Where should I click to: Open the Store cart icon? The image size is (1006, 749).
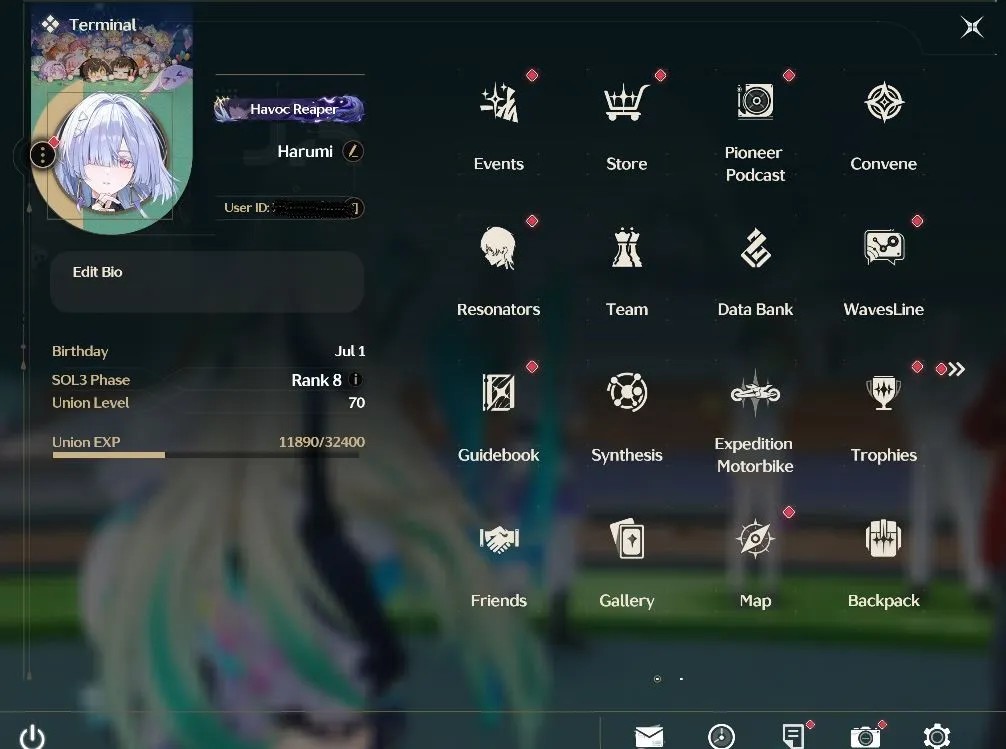(626, 103)
